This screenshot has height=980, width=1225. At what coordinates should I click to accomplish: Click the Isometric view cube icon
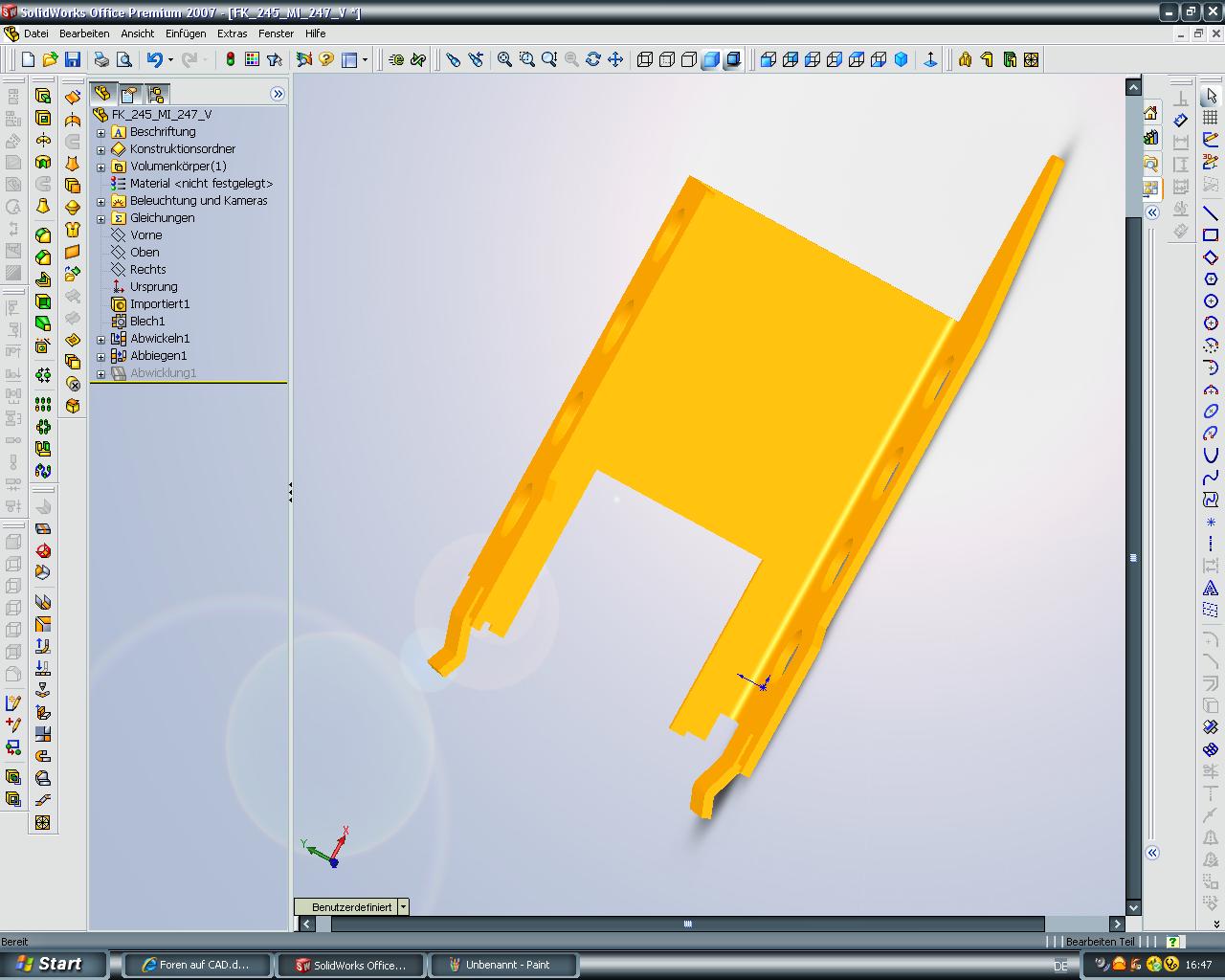[x=901, y=59]
